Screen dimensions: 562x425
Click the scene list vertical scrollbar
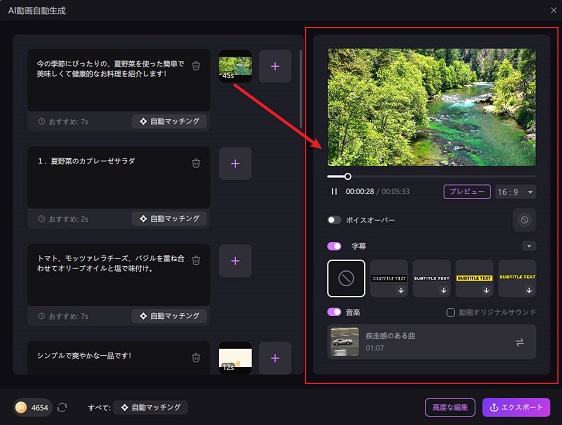[x=300, y=89]
